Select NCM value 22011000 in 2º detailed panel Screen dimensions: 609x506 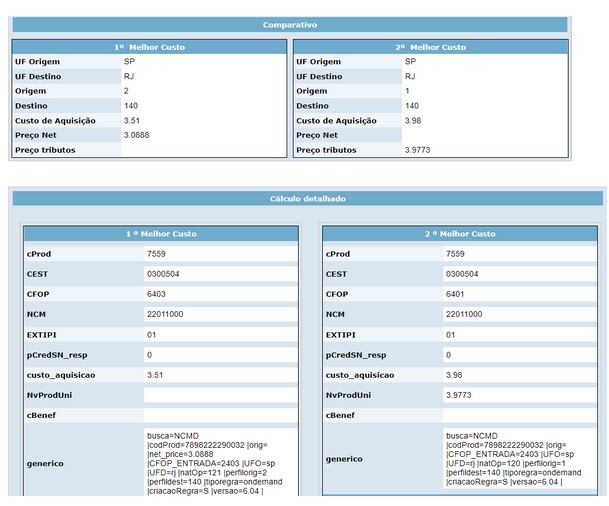coord(464,314)
